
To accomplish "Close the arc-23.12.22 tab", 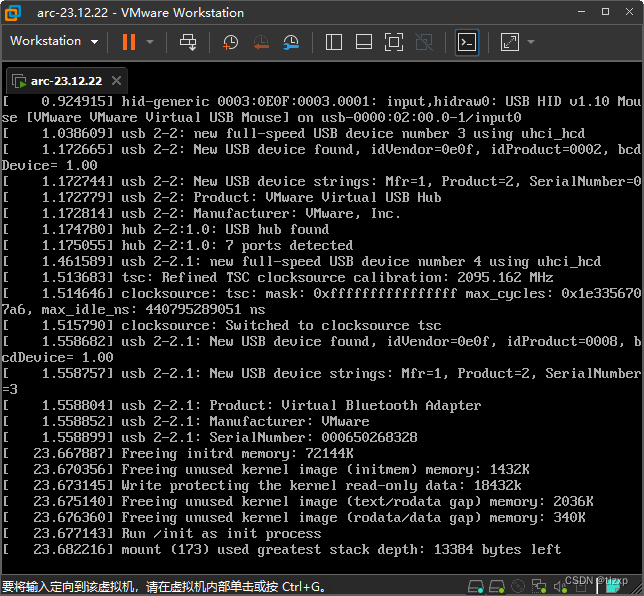I will point(117,81).
